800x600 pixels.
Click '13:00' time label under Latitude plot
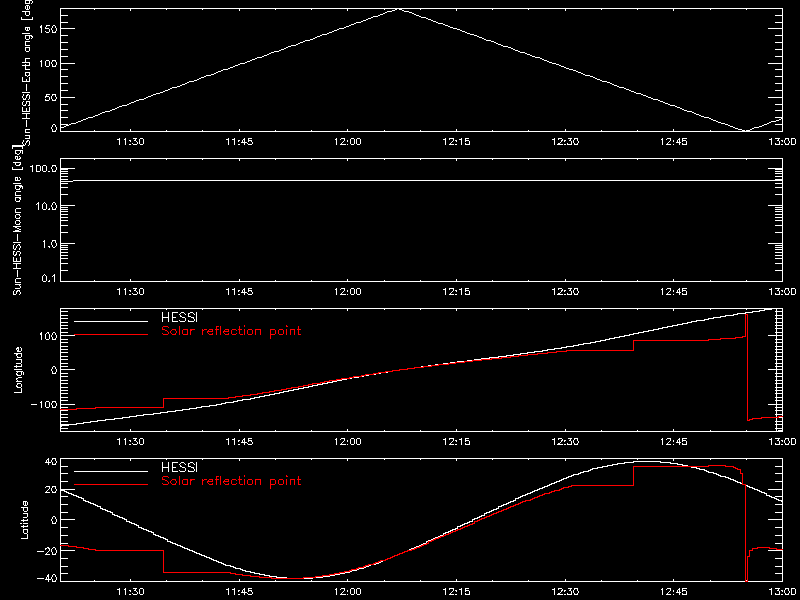coord(782,591)
